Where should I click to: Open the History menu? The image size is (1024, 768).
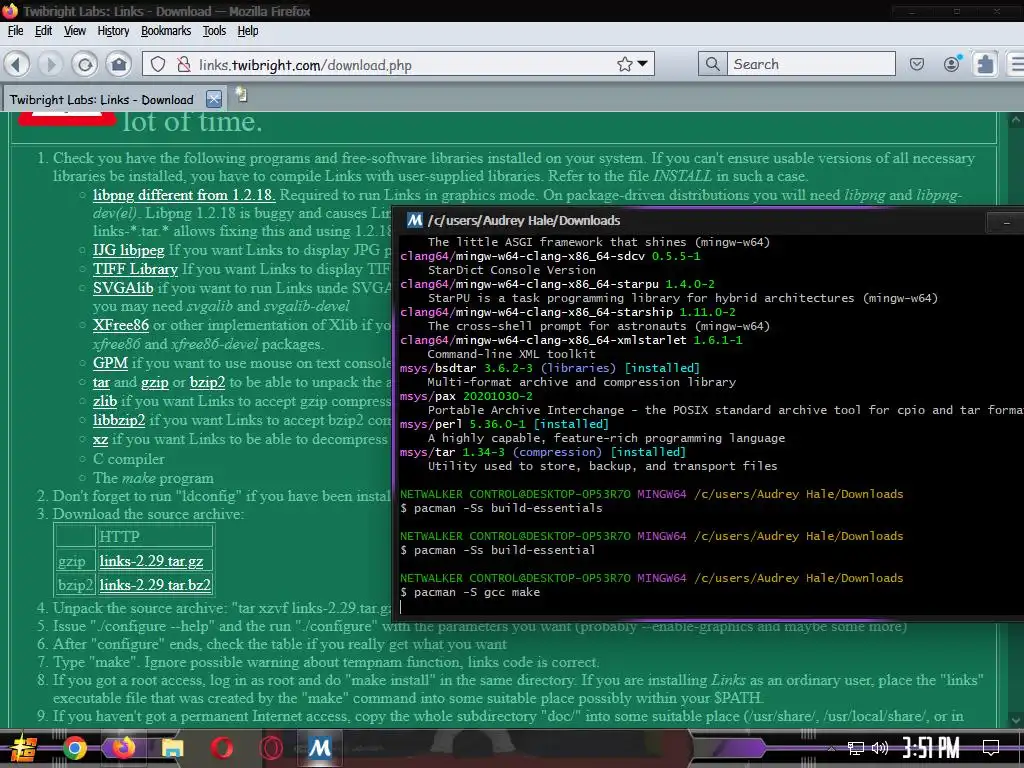click(x=113, y=31)
